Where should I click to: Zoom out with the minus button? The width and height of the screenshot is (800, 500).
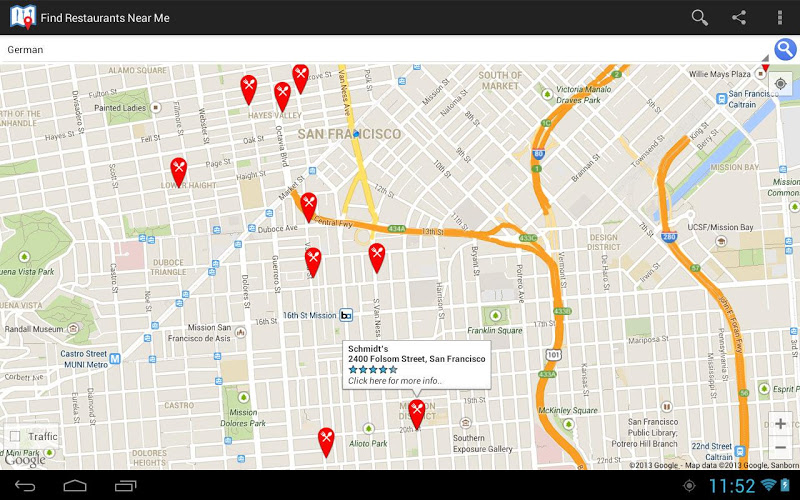780,447
